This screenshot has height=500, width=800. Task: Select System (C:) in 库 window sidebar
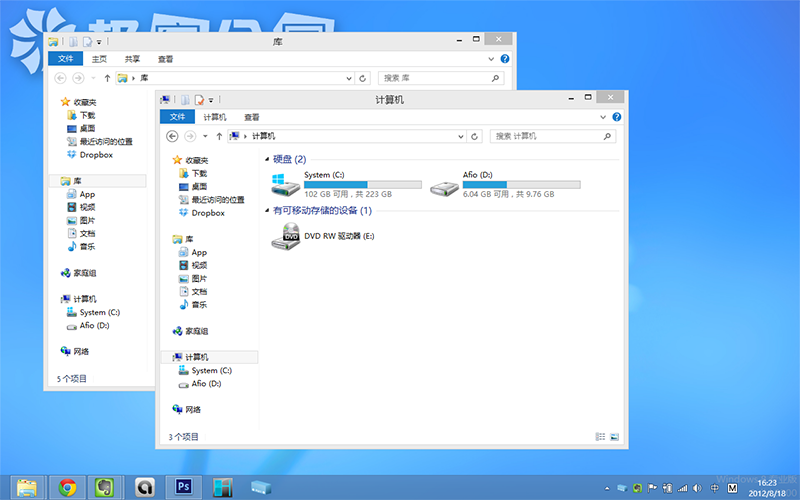(x=93, y=312)
